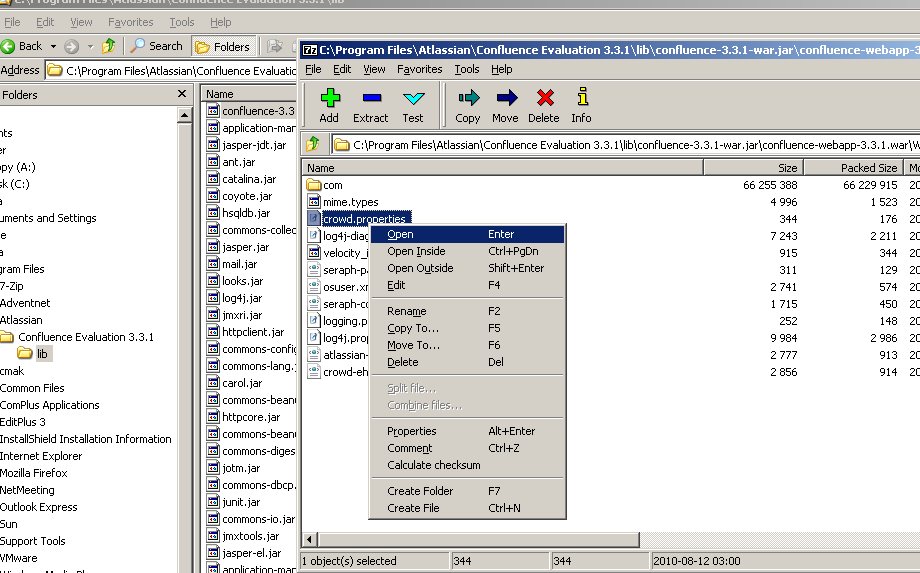Click the Add icon in 7-Zip toolbar
Image resolution: width=920 pixels, height=573 pixels.
coord(330,98)
